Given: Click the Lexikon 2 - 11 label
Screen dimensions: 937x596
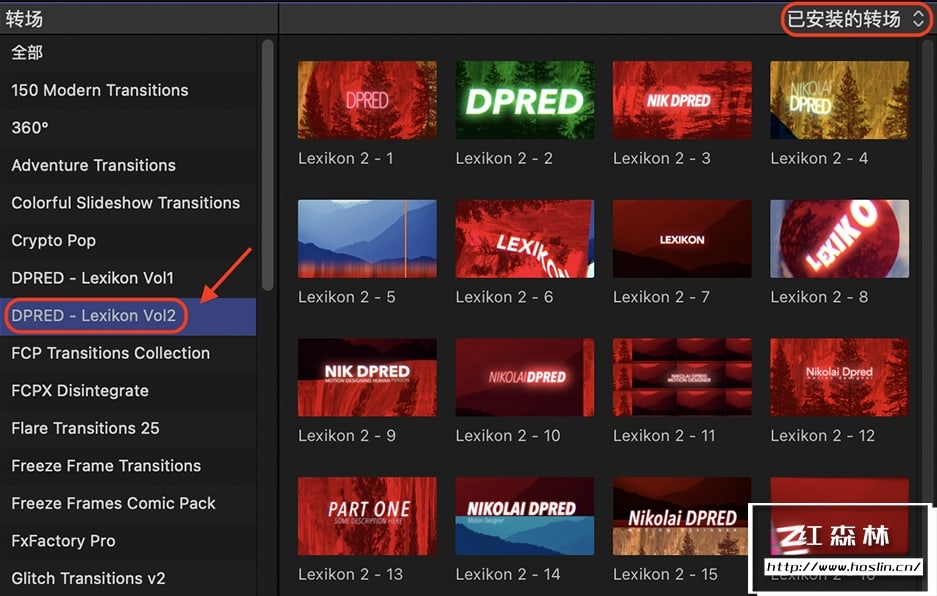Looking at the screenshot, I should coord(664,436).
